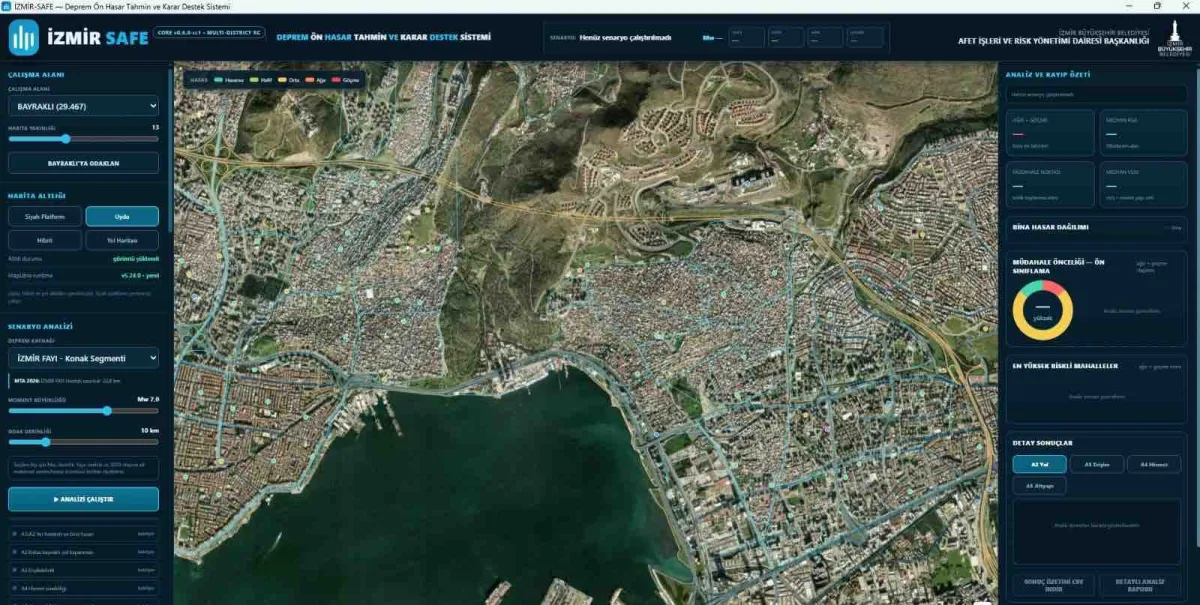The height and width of the screenshot is (605, 1200).
Task: Click the Göçme legend color dot
Action: coord(336,78)
